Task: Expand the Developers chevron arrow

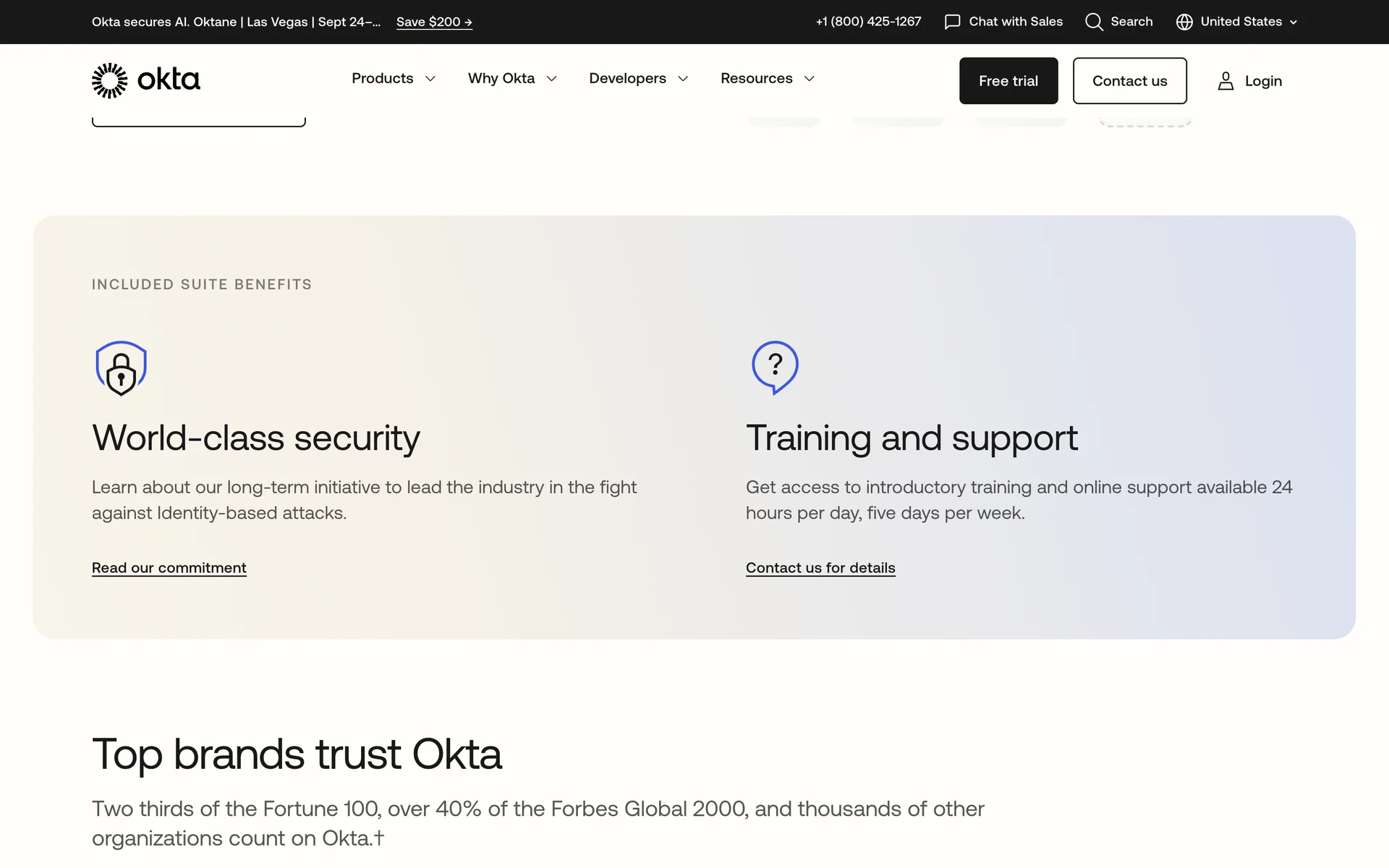Action: 683,79
